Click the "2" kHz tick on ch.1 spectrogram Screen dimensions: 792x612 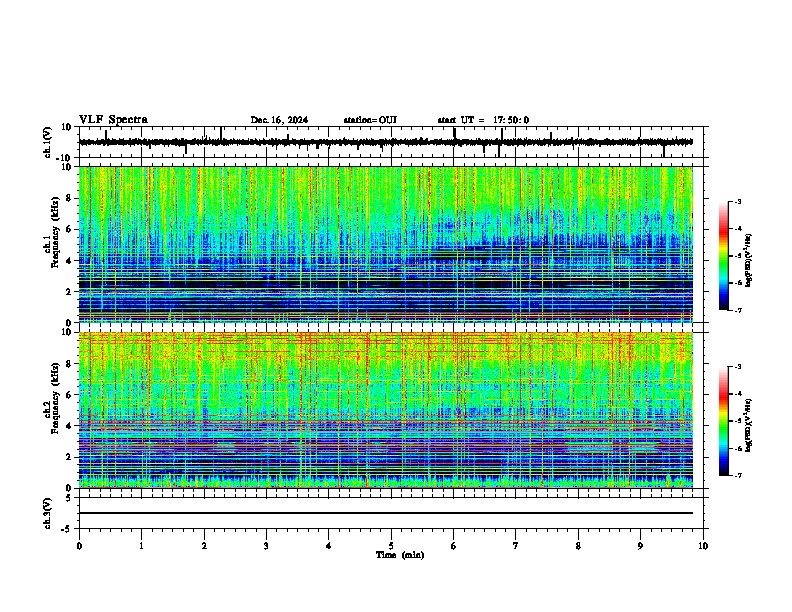pyautogui.click(x=69, y=291)
